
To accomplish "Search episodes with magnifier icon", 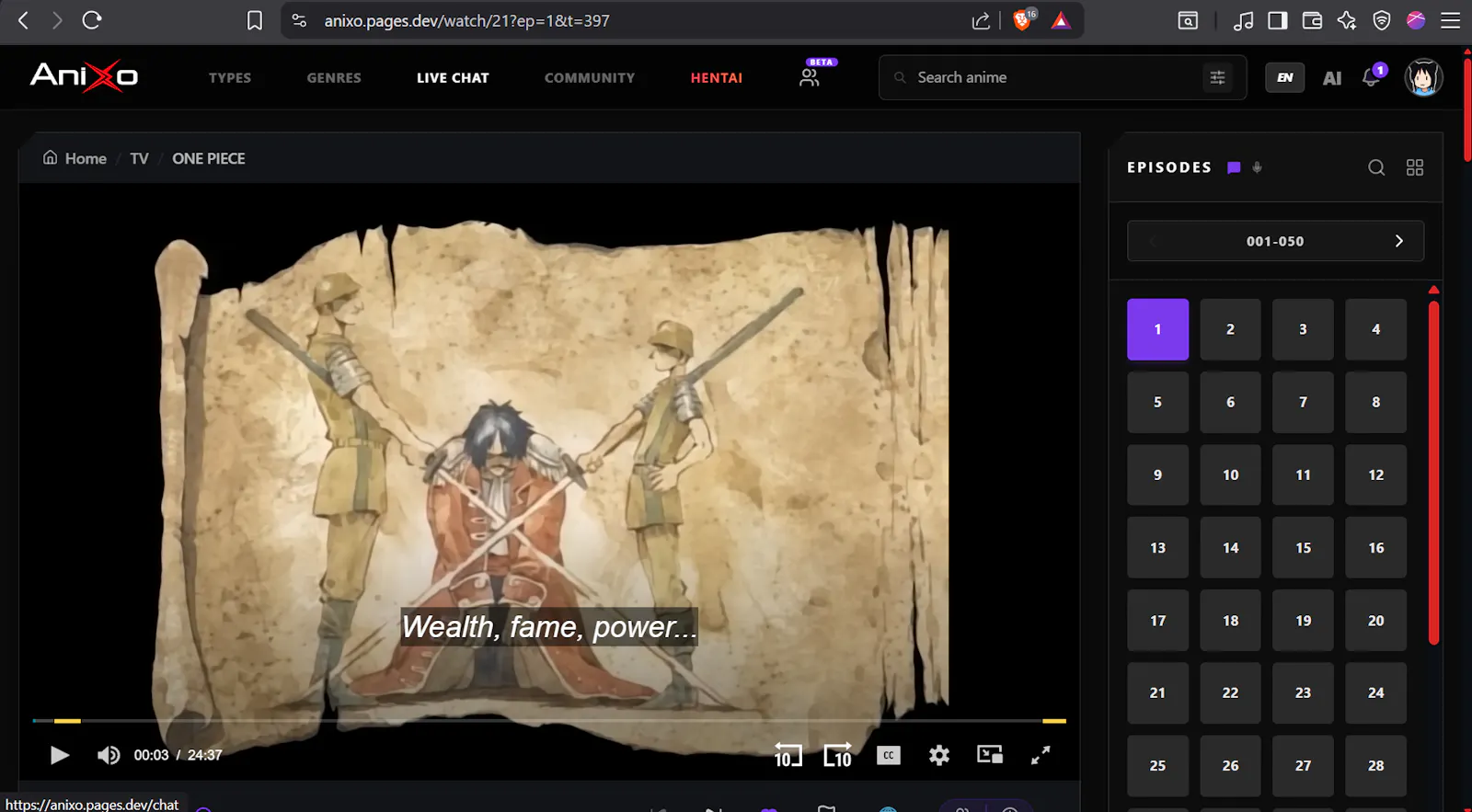I will point(1376,167).
